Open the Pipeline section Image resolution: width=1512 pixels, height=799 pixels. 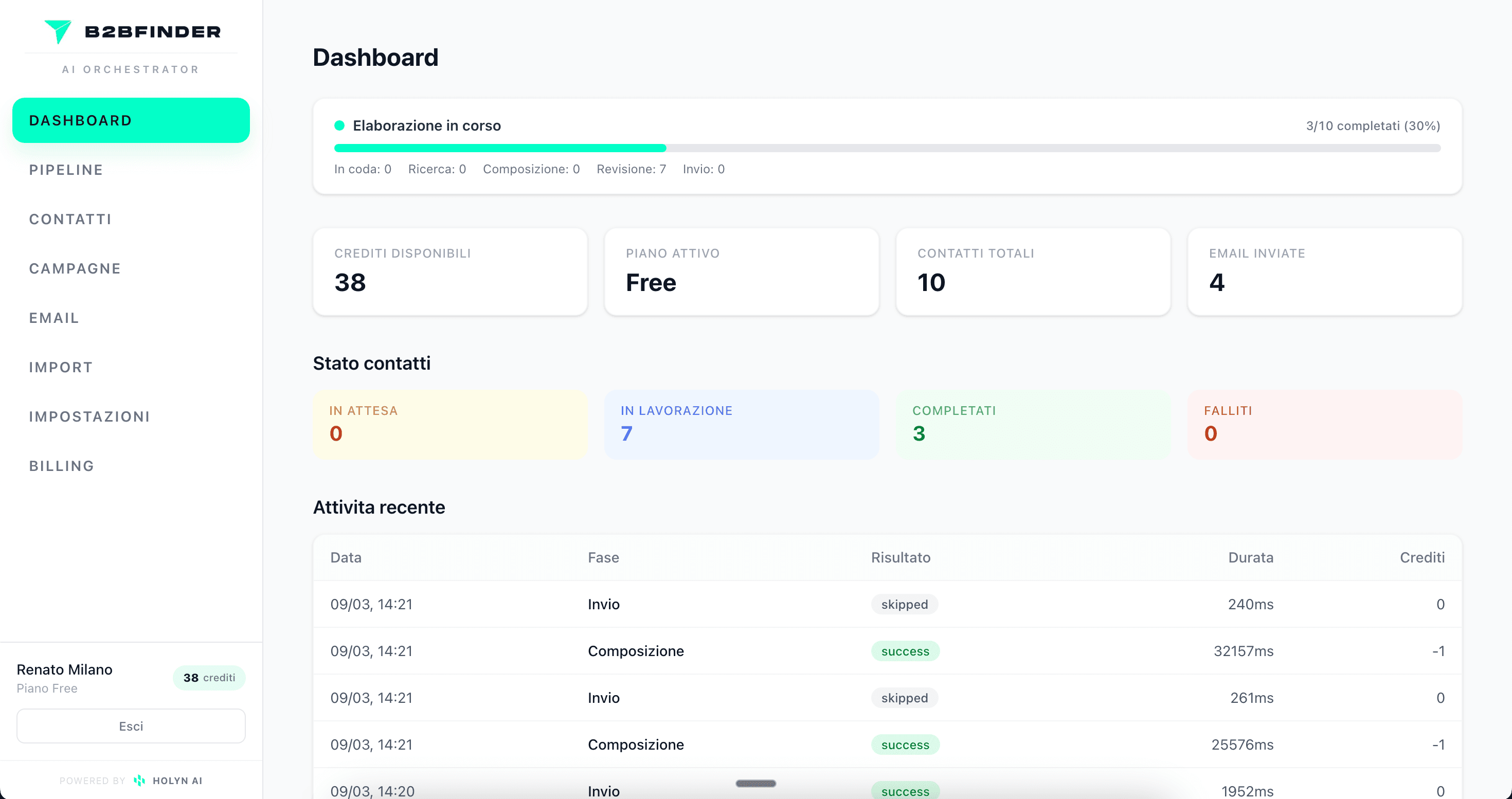66,170
